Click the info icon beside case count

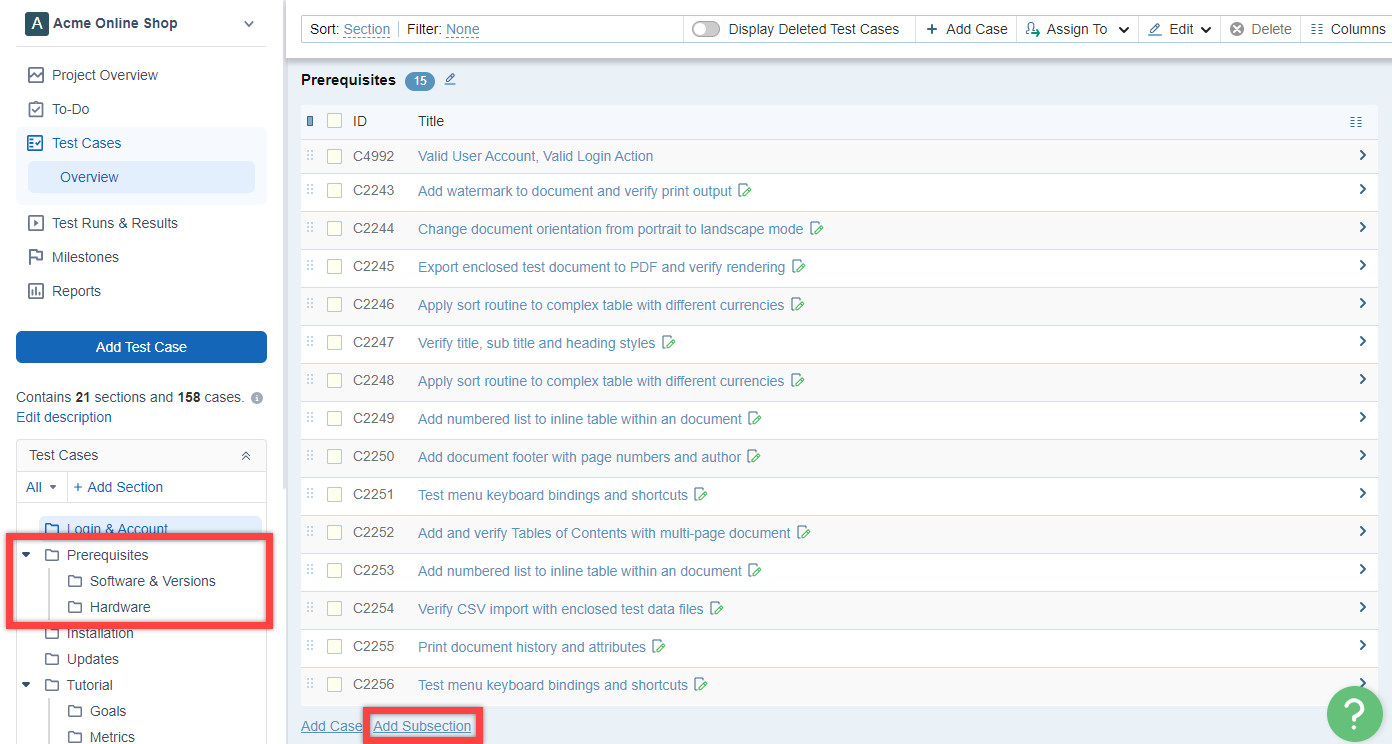coord(257,398)
